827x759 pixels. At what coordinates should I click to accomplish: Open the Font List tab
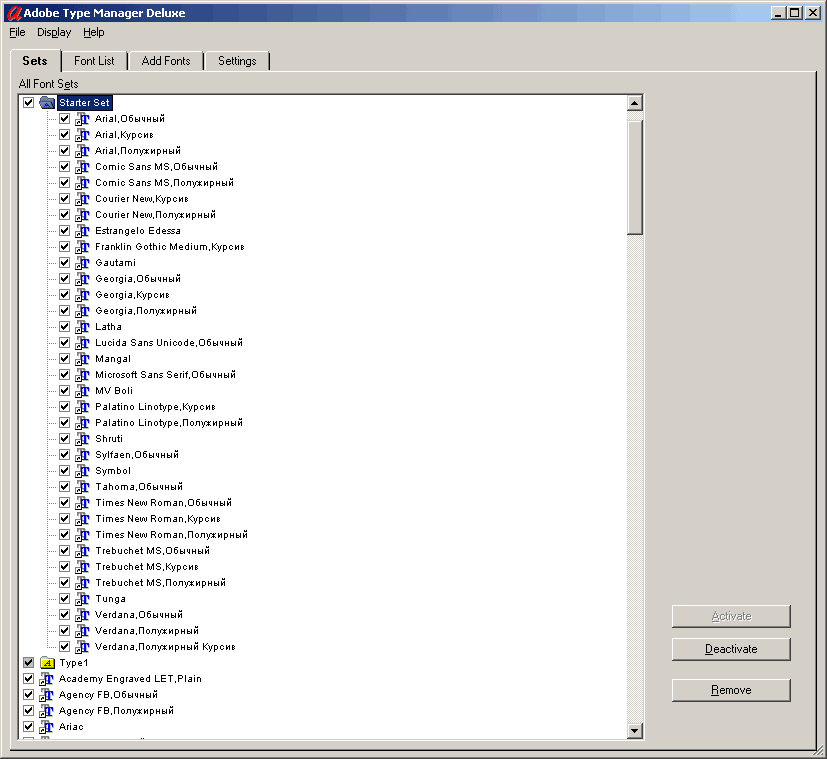tap(94, 61)
